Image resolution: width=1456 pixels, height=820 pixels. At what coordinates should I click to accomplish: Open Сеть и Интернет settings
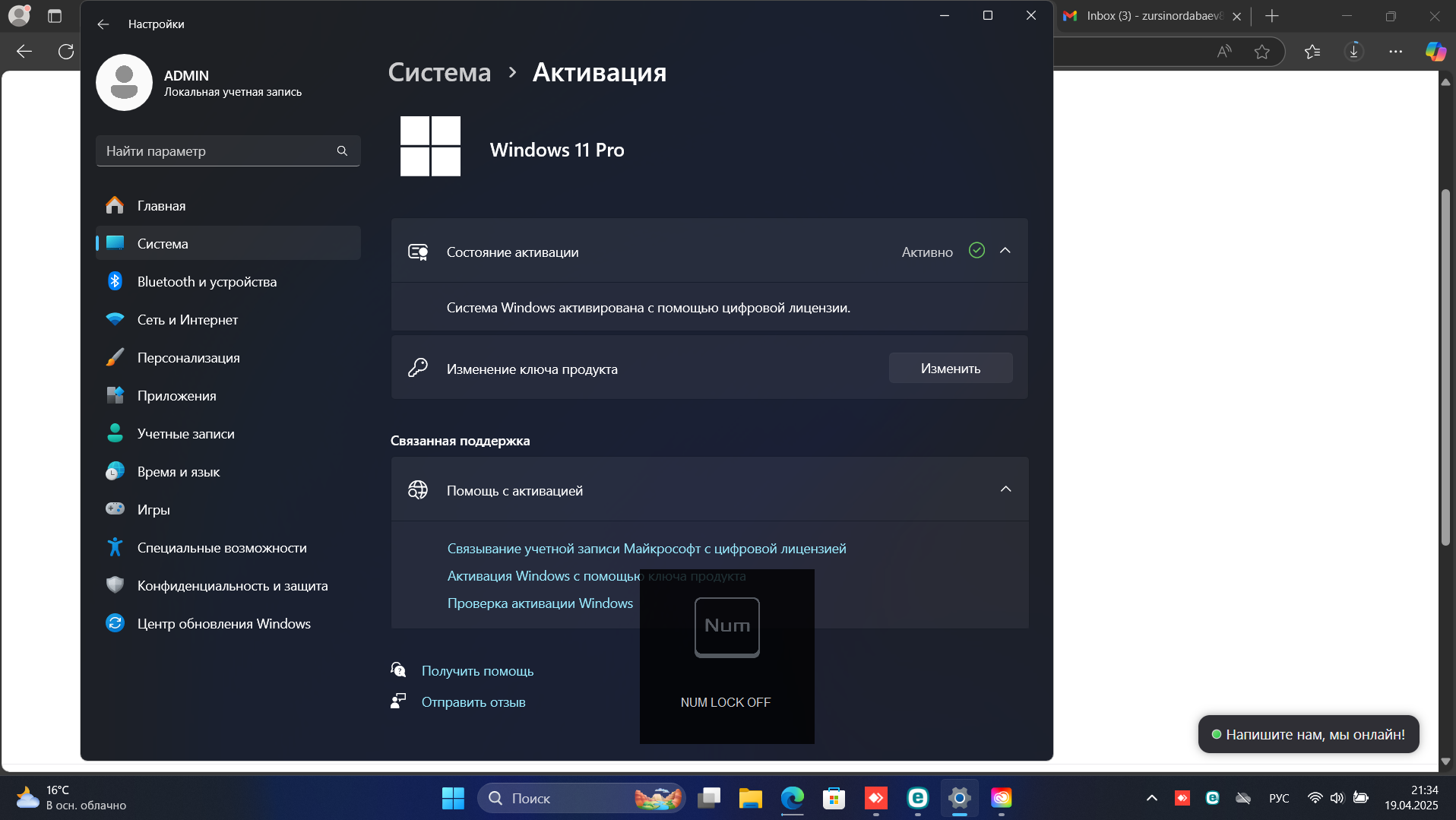pyautogui.click(x=228, y=319)
